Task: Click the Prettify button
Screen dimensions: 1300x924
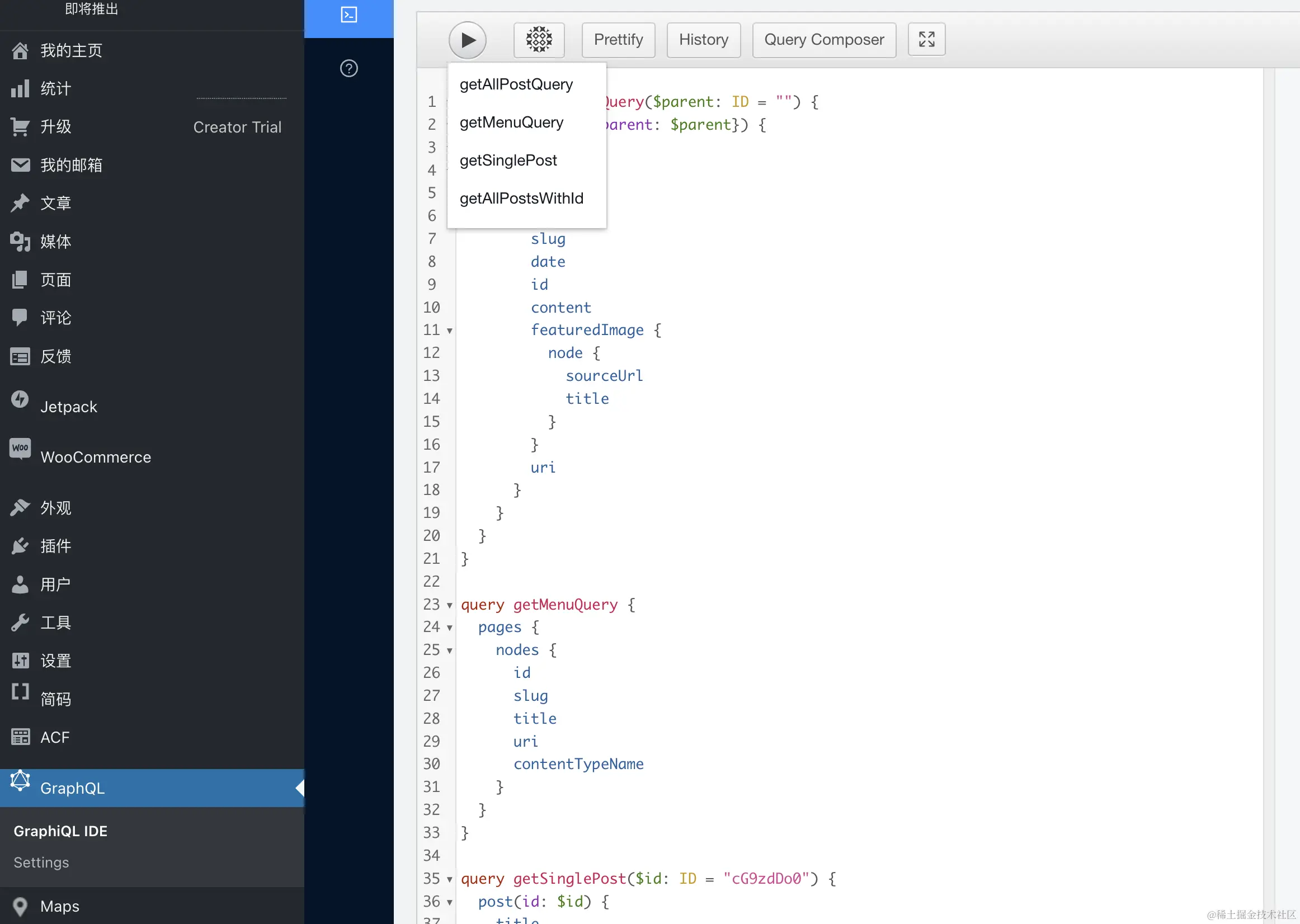Action: tap(618, 40)
